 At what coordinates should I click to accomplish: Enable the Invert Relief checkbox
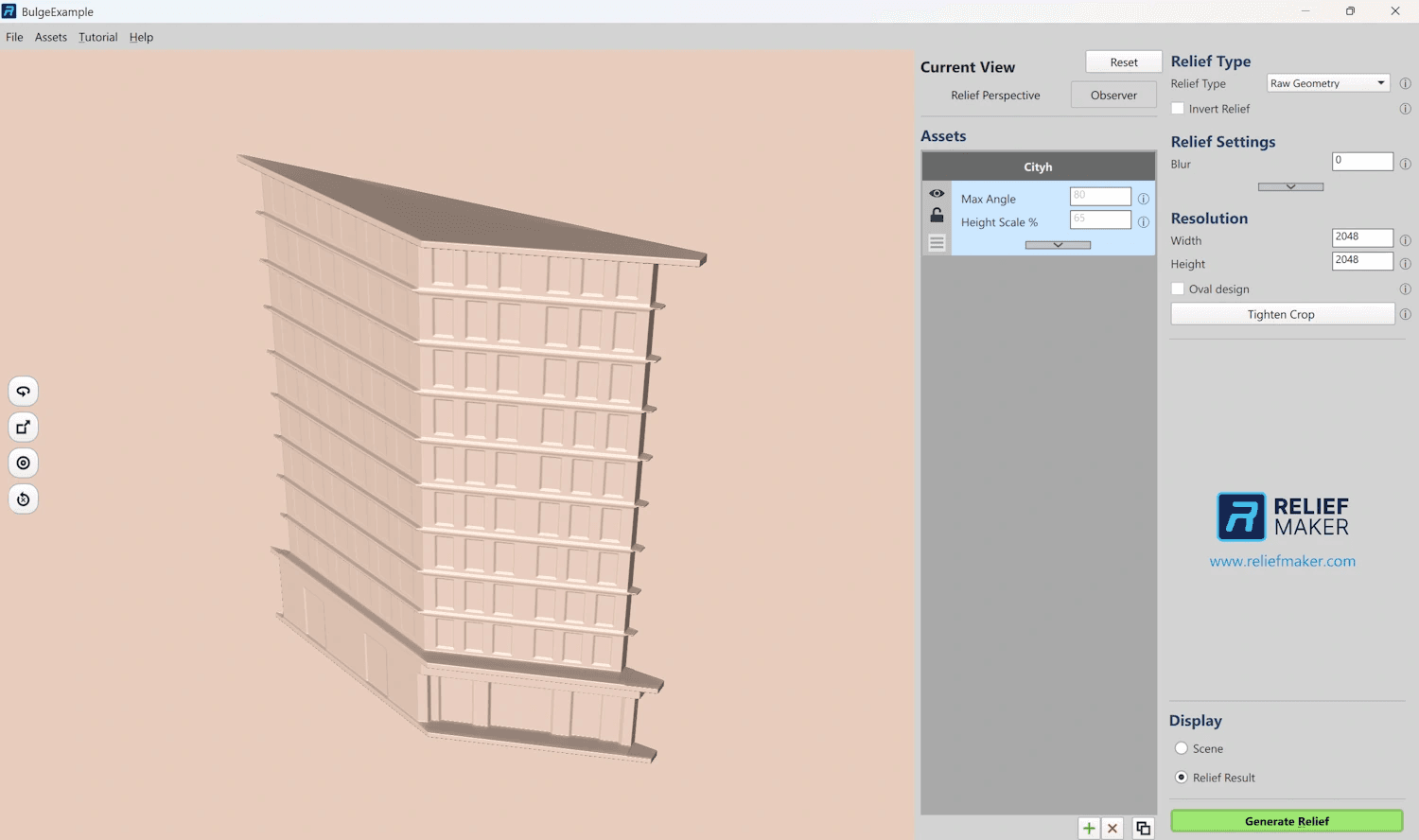click(x=1178, y=108)
